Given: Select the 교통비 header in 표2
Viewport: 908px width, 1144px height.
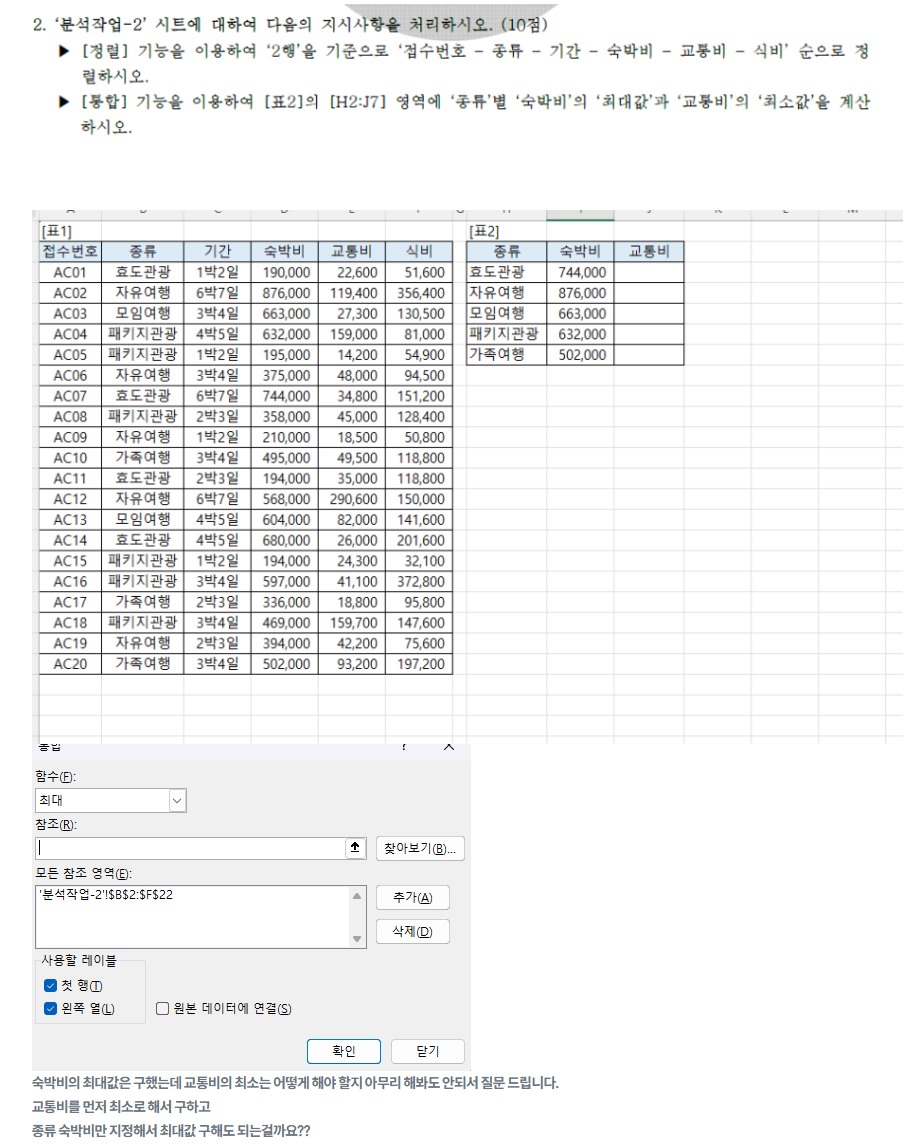Looking at the screenshot, I should 648,252.
